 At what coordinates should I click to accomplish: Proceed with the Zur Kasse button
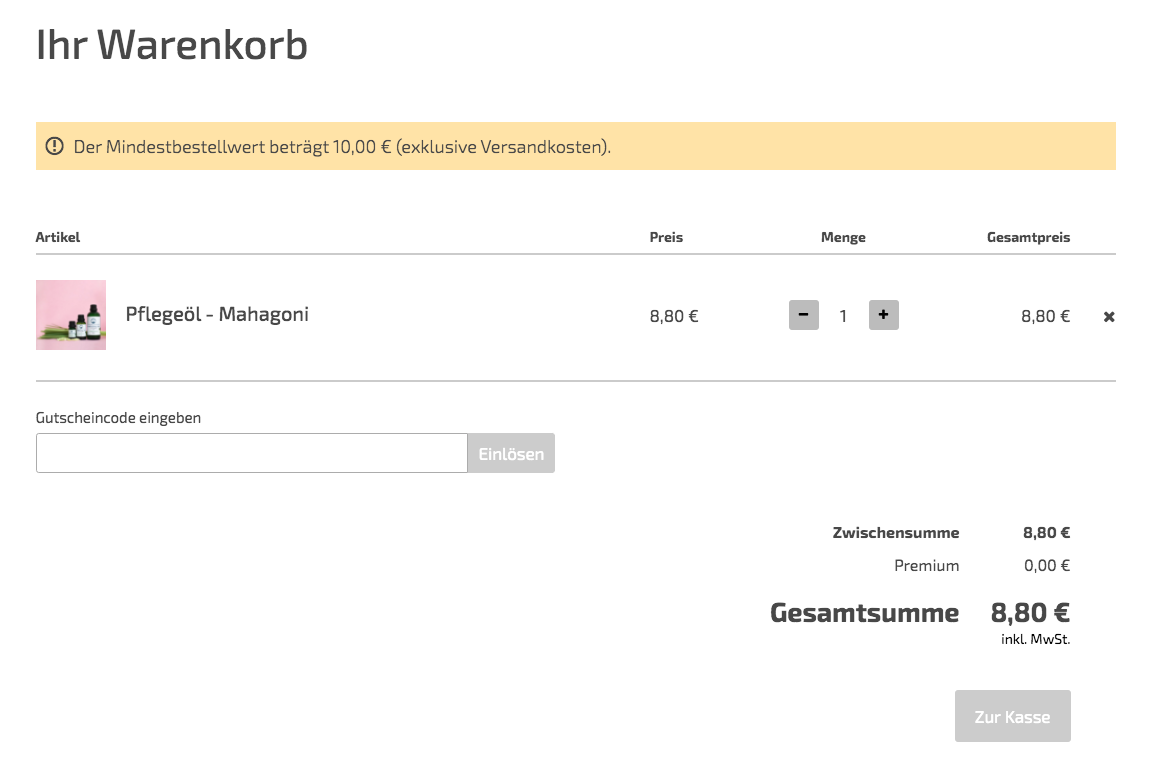click(1013, 716)
